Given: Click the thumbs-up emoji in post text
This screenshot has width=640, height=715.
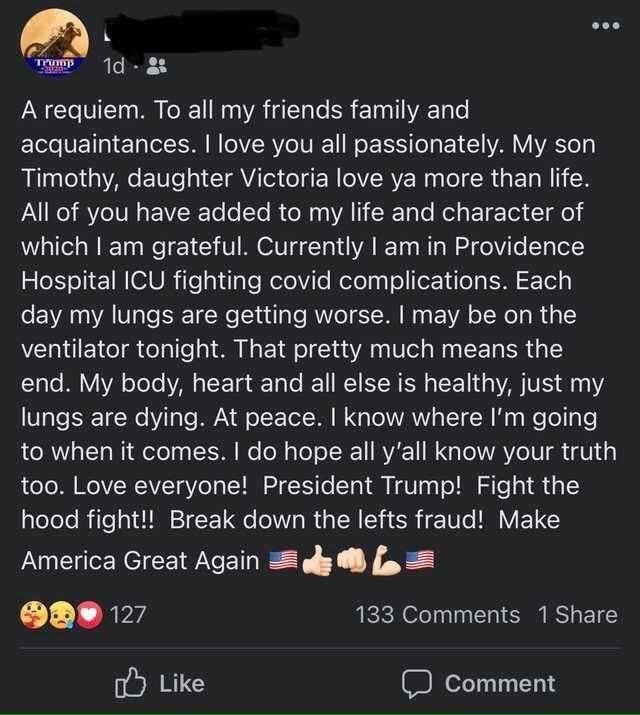Looking at the screenshot, I should pos(318,561).
